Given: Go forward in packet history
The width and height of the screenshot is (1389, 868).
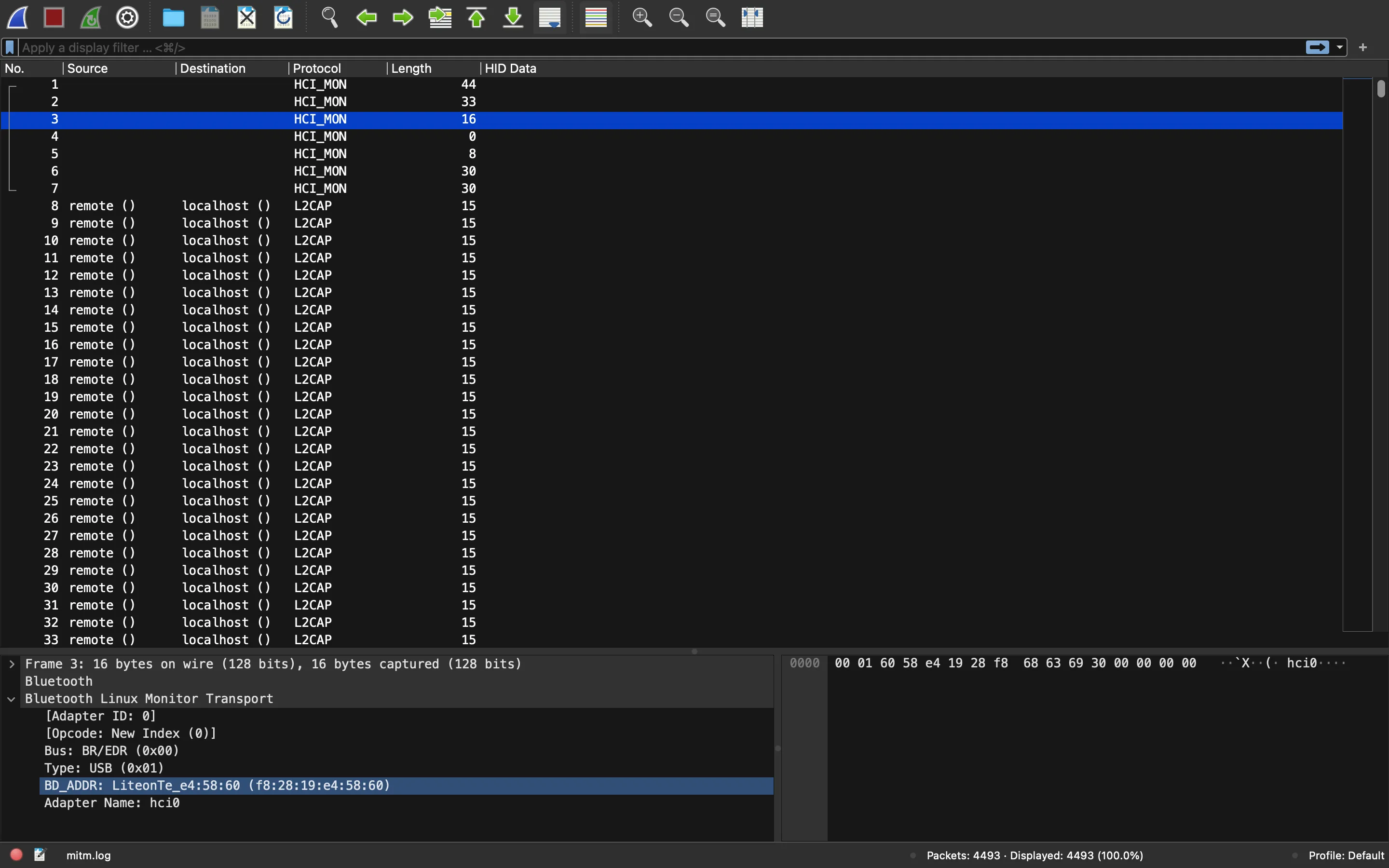Looking at the screenshot, I should (403, 18).
